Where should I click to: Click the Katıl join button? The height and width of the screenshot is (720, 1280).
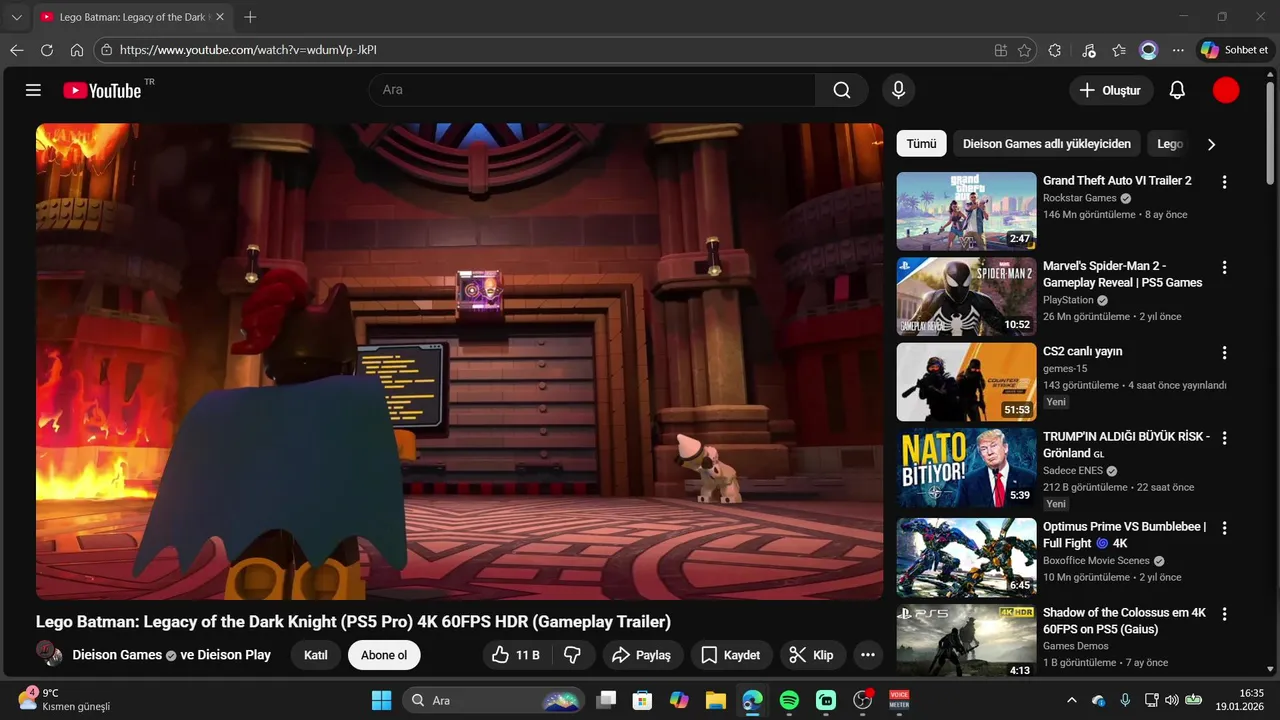click(316, 655)
